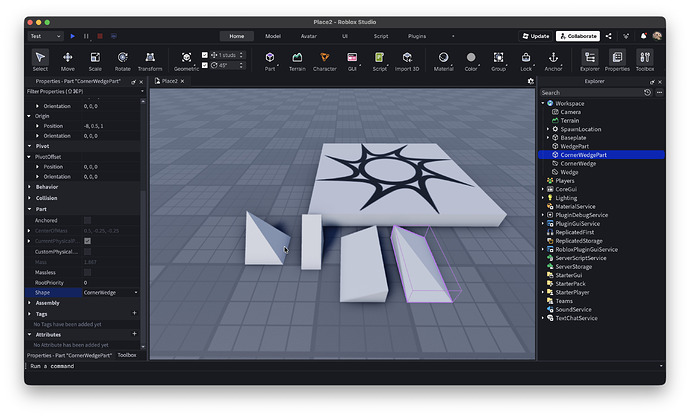Toggle the move snap studs checkbox

point(205,55)
